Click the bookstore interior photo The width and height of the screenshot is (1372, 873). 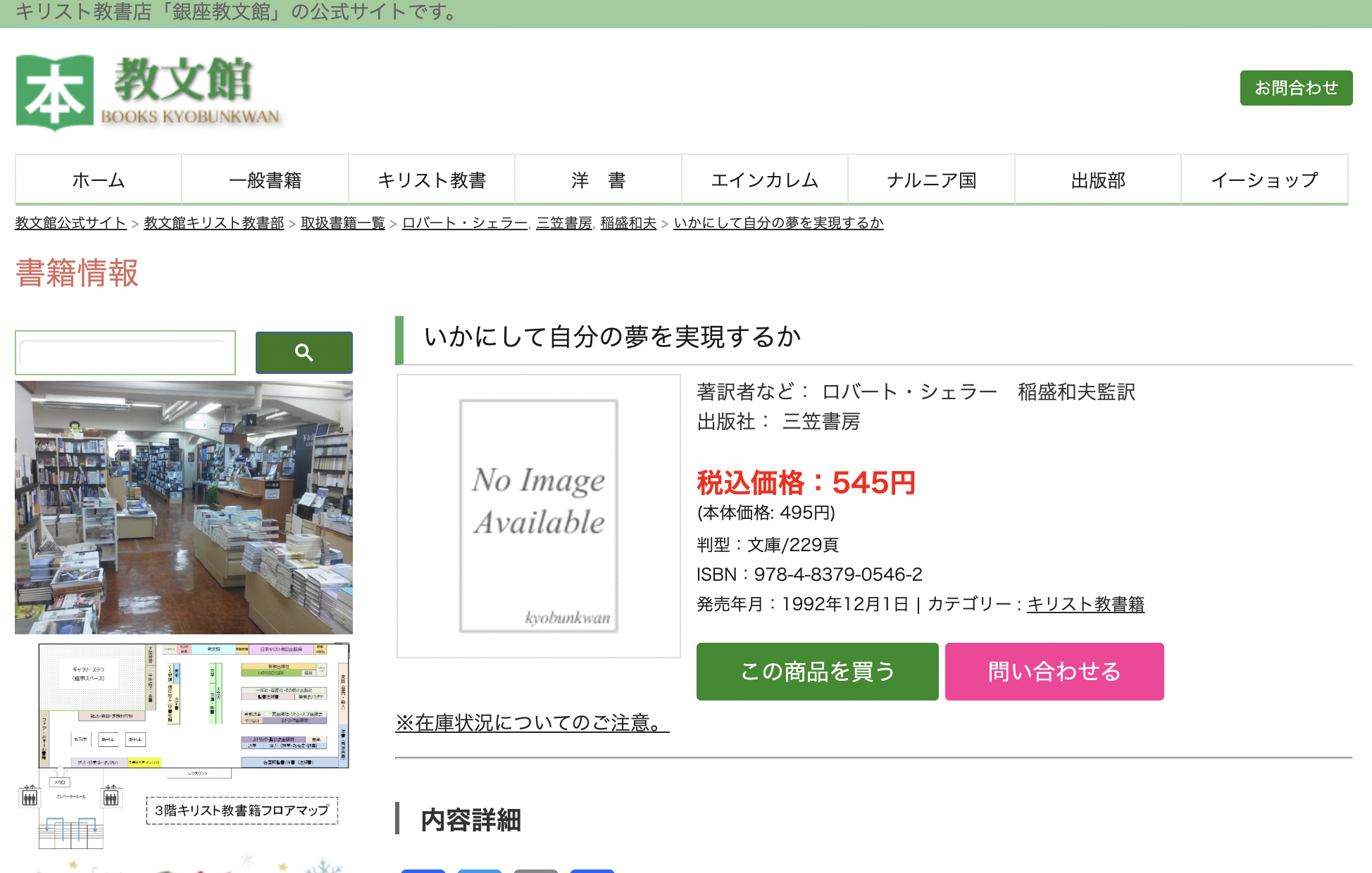184,508
